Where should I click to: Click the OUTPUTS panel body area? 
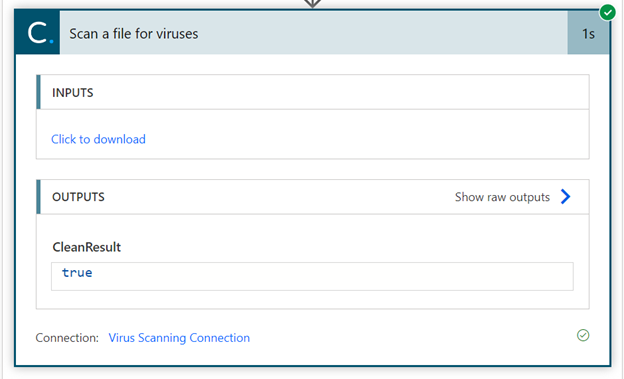coord(313,261)
